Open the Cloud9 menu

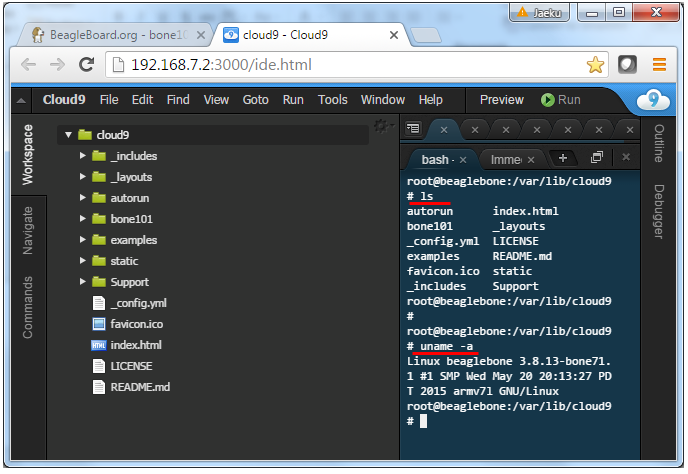pos(64,100)
